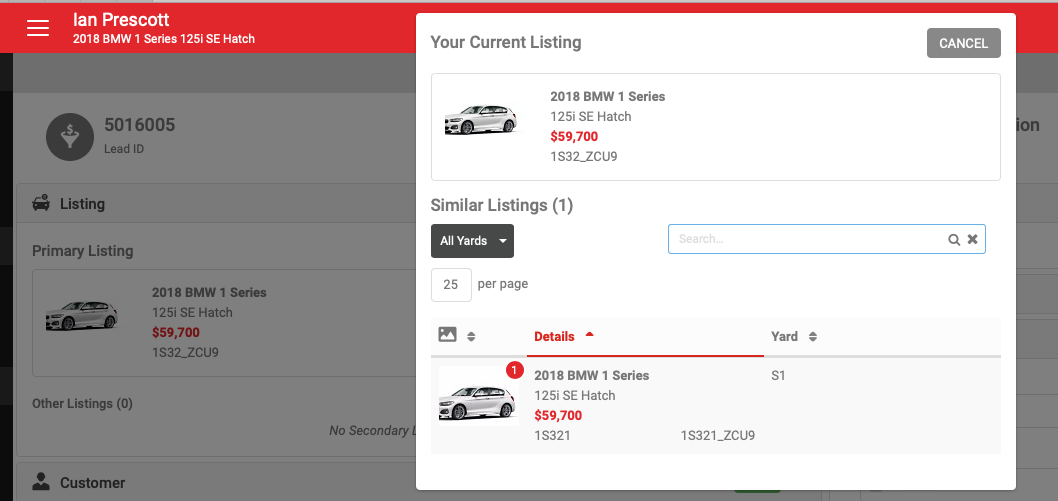Select the similar listing car thumbnail
Viewport: 1058px width, 501px height.
(478, 396)
